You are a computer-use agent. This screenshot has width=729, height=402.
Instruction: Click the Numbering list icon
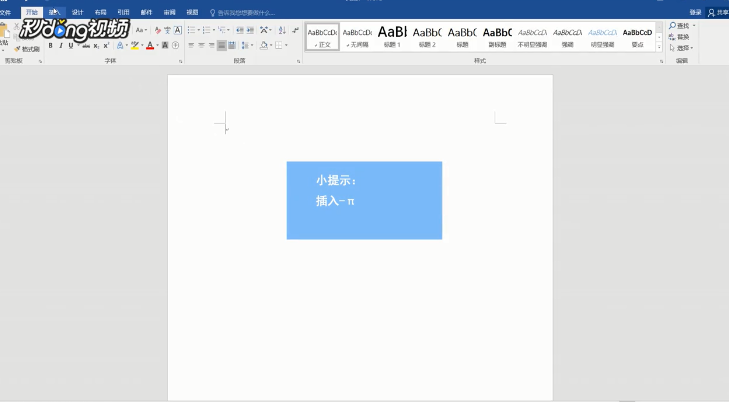pyautogui.click(x=206, y=30)
